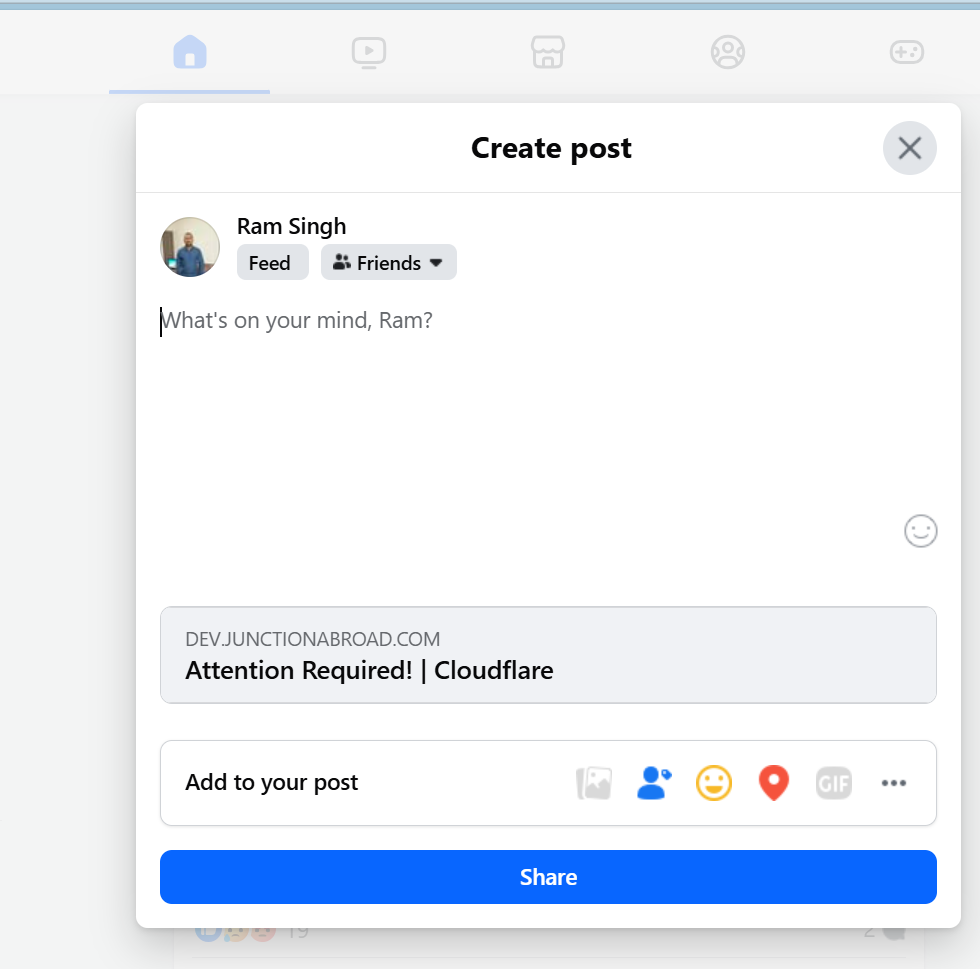980x969 pixels.
Task: Click the Home tab icon
Action: 189,51
